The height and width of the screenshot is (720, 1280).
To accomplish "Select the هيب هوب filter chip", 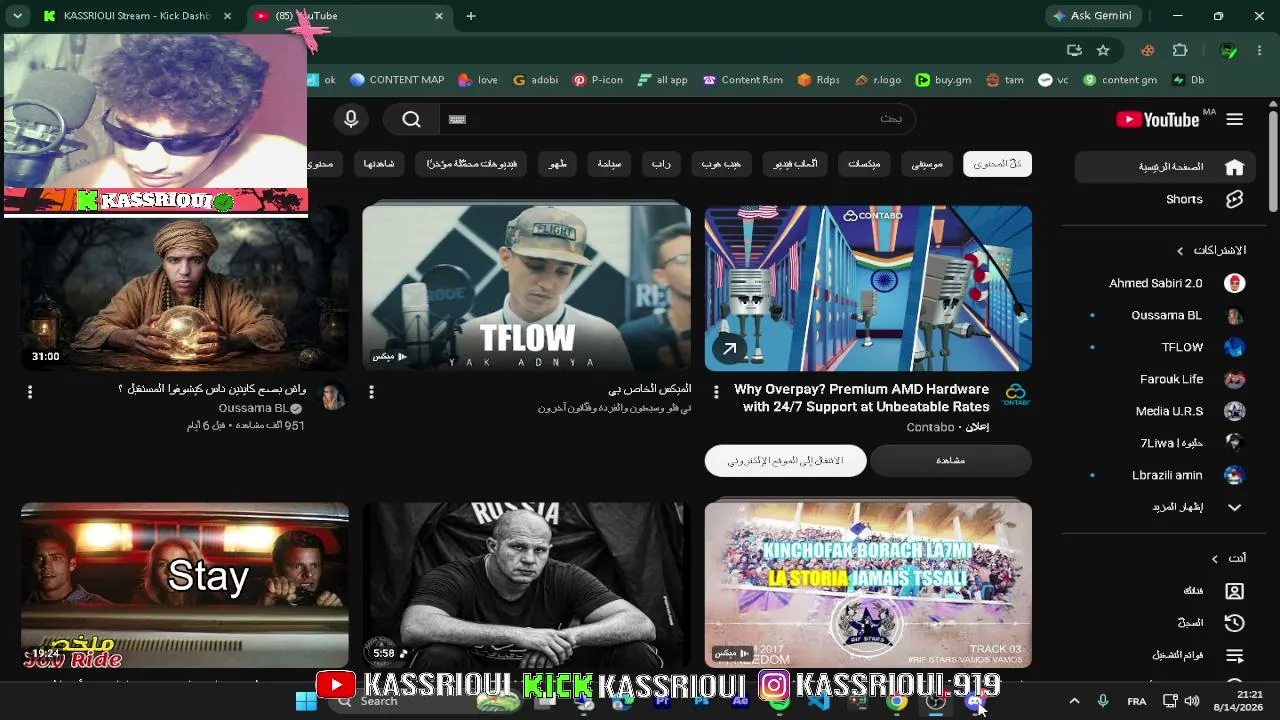I will coord(720,164).
